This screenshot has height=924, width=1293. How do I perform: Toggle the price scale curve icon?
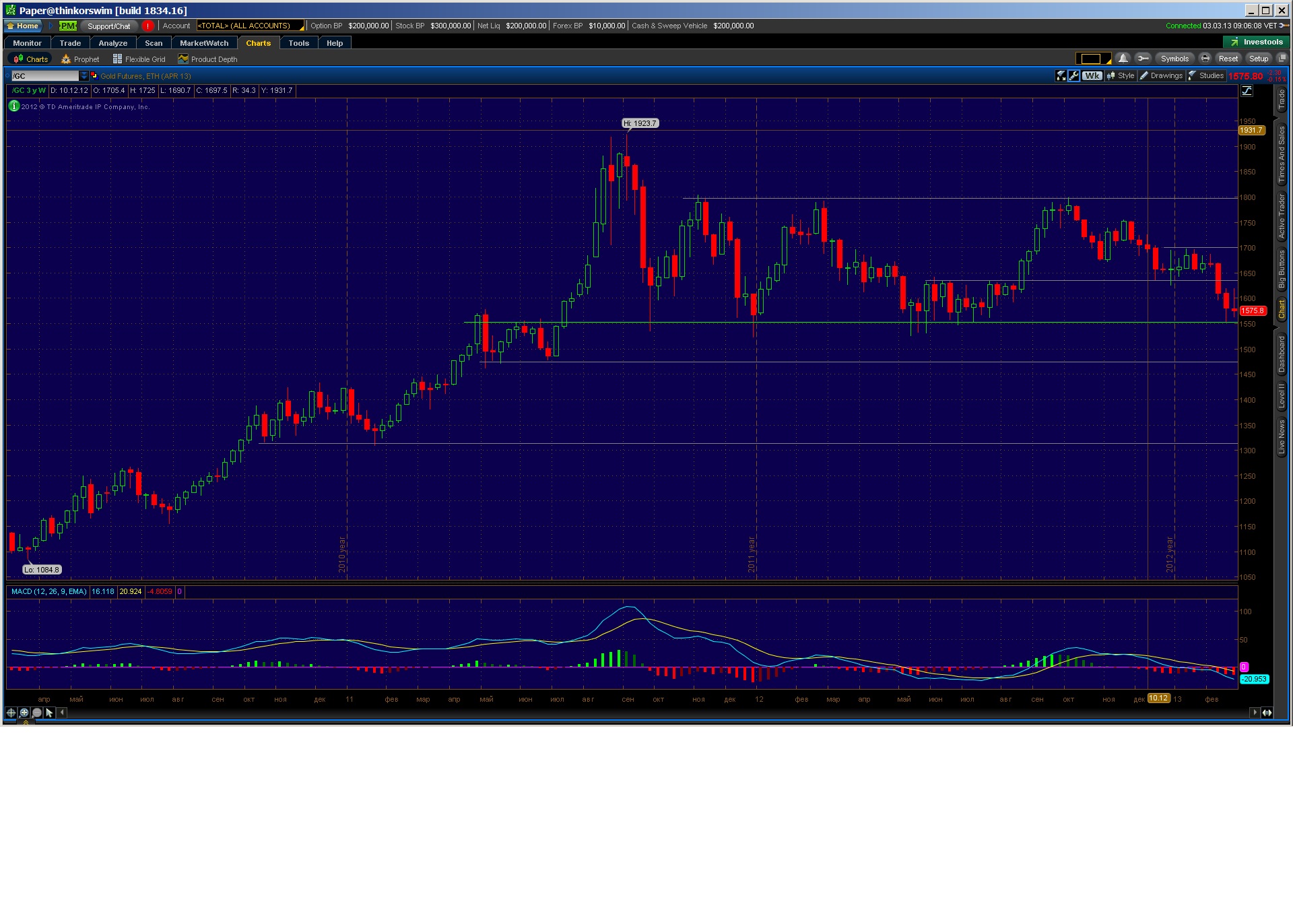(x=1247, y=91)
